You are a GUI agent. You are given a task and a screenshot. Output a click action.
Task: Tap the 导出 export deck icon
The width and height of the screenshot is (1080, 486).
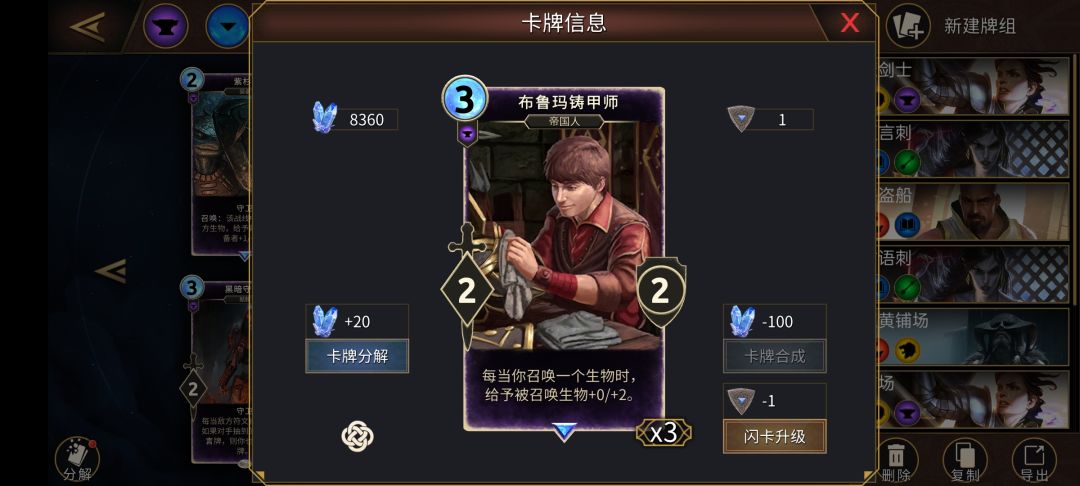coord(1034,460)
